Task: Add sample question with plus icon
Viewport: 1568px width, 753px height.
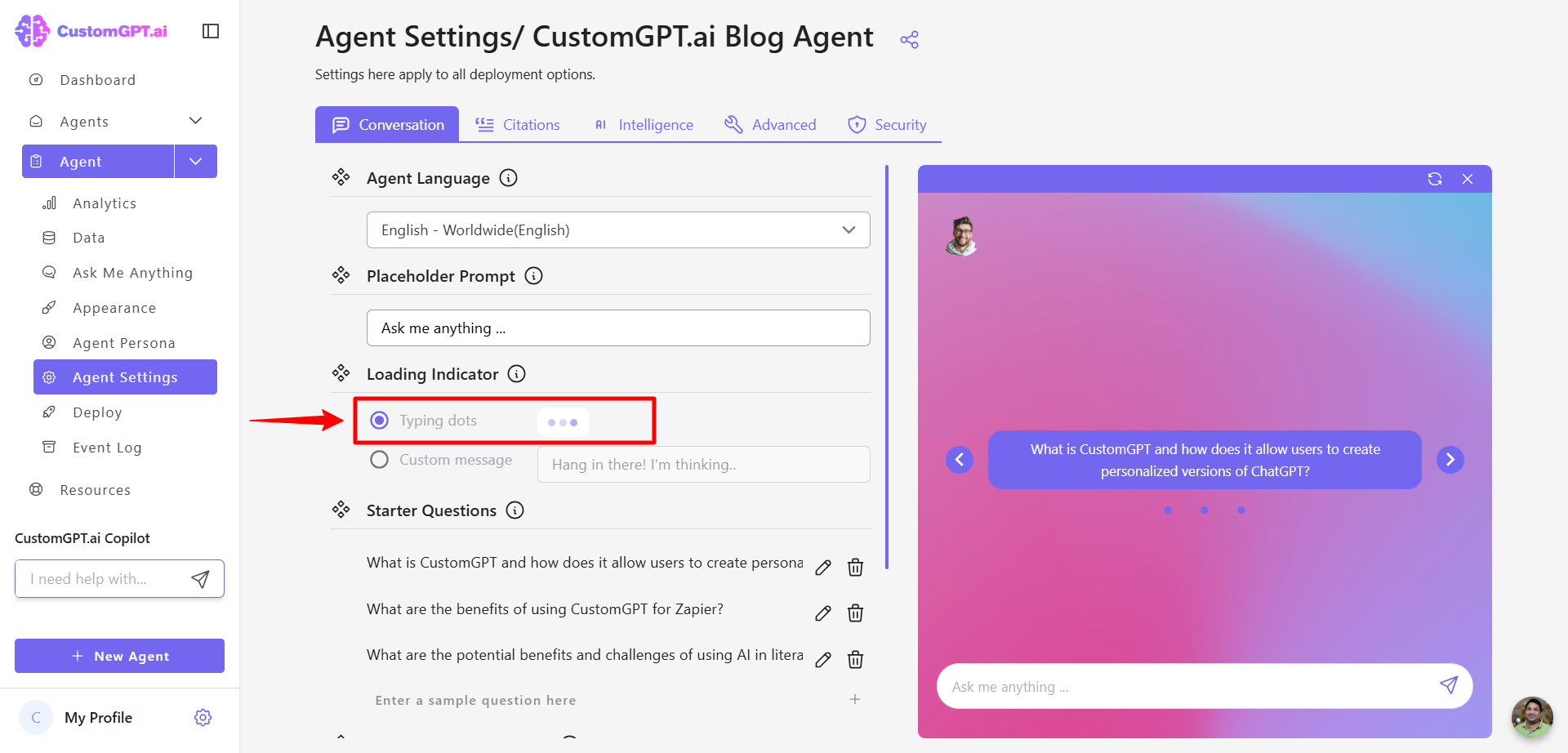Action: [855, 699]
